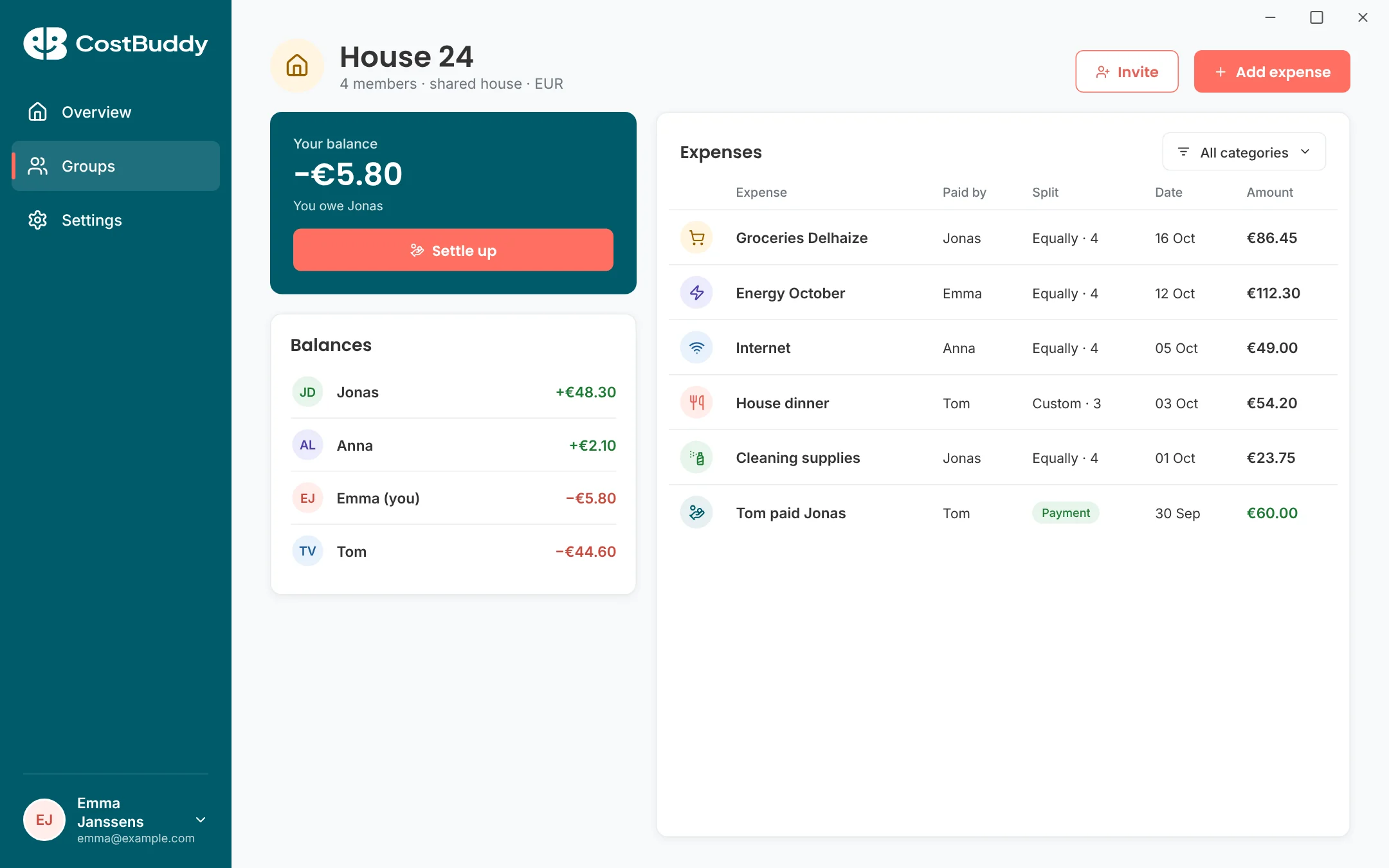Click Emma's EJ avatar in Balances
This screenshot has width=1389, height=868.
pos(307,498)
